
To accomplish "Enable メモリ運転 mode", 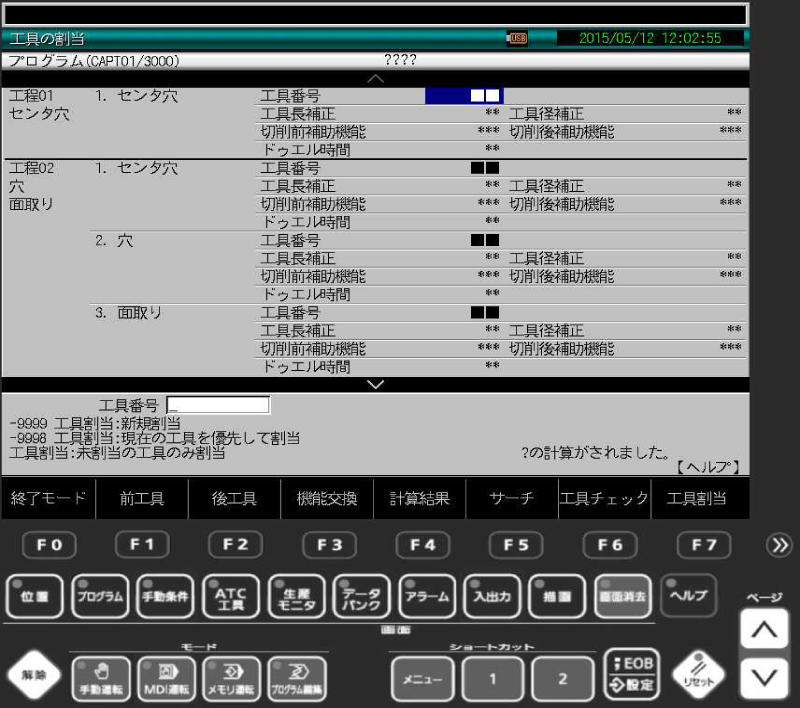I will point(231,677).
